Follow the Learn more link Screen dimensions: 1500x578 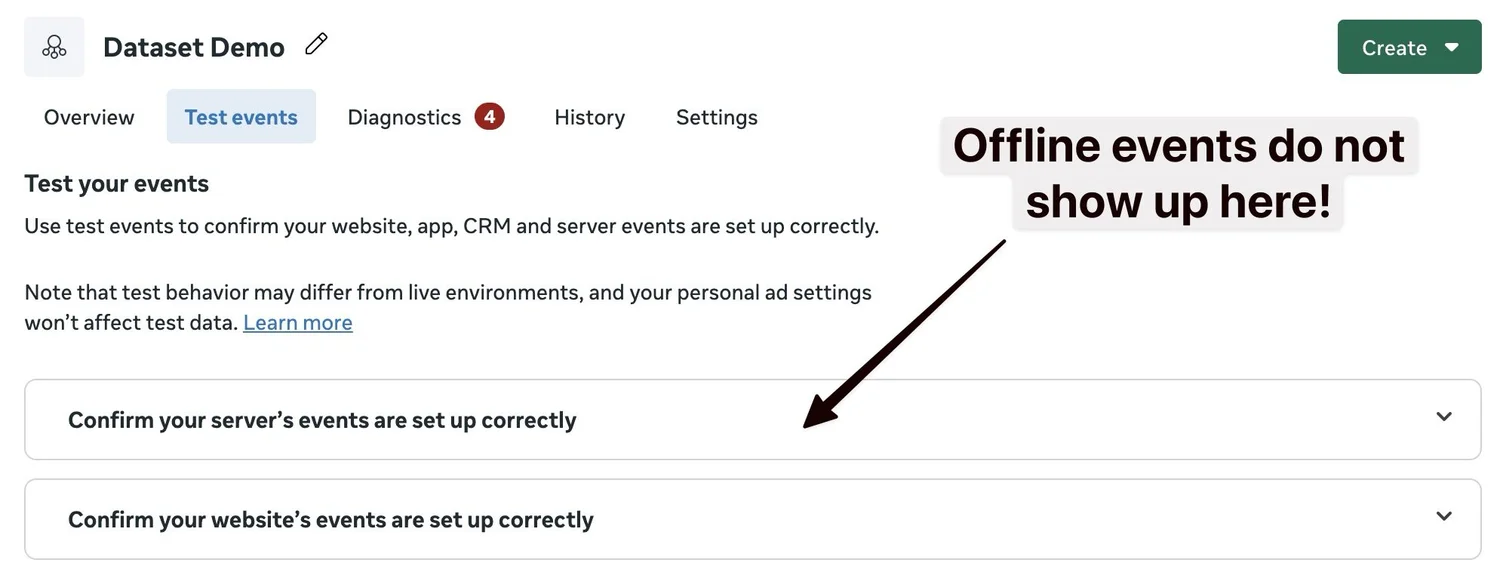297,322
